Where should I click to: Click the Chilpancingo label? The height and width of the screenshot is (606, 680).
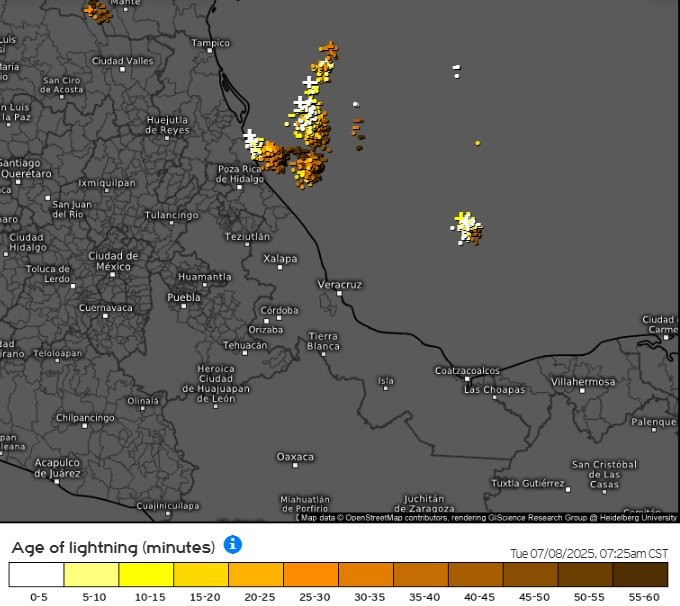tap(85, 418)
